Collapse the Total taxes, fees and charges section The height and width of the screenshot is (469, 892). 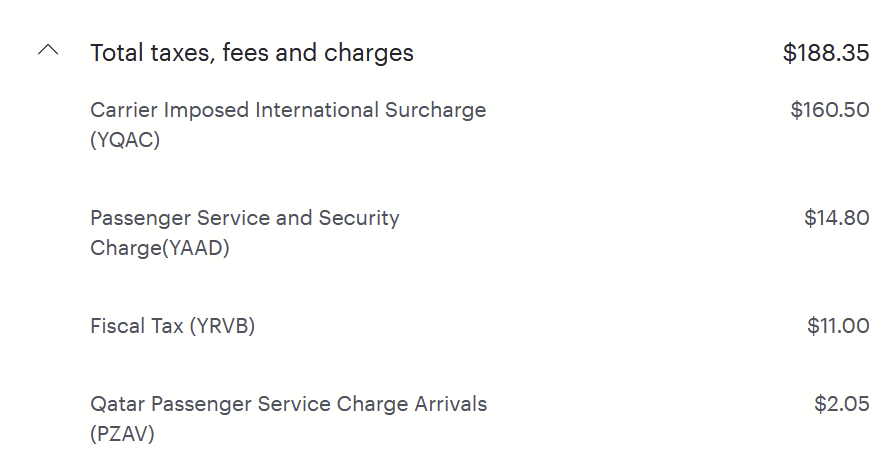48,52
